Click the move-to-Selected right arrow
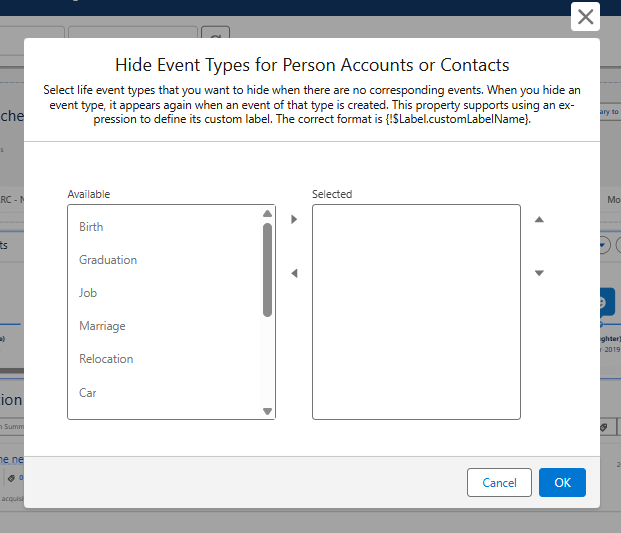This screenshot has width=621, height=533. tap(294, 219)
